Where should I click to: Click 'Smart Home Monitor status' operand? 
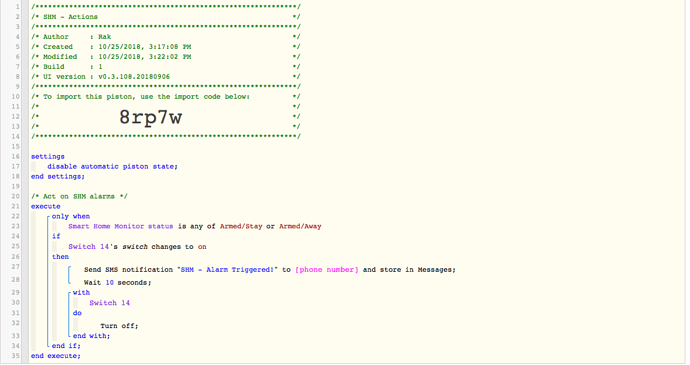click(x=121, y=226)
